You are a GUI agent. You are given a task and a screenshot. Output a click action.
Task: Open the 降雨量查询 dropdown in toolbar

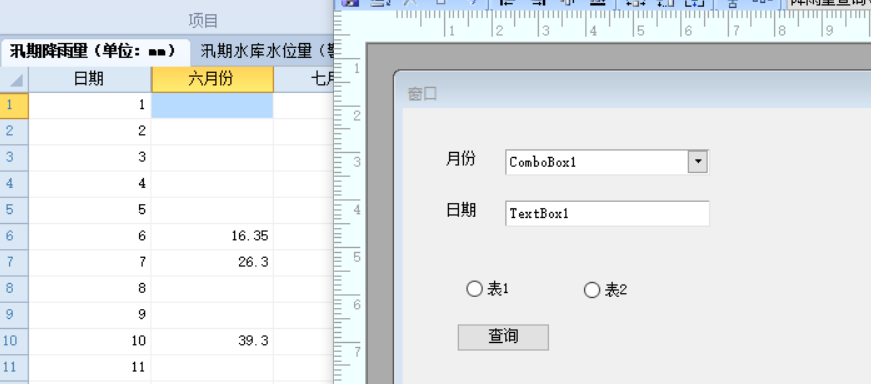(829, 3)
